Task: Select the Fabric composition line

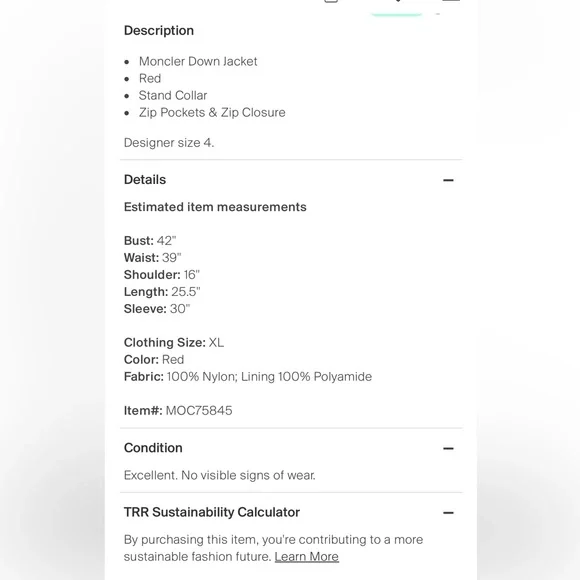Action: [248, 377]
